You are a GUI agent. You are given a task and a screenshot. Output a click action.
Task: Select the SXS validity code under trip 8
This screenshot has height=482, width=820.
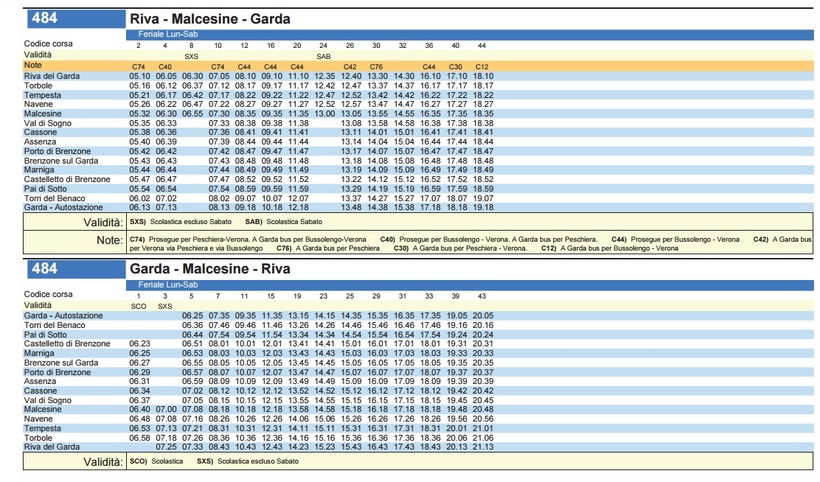tap(191, 56)
